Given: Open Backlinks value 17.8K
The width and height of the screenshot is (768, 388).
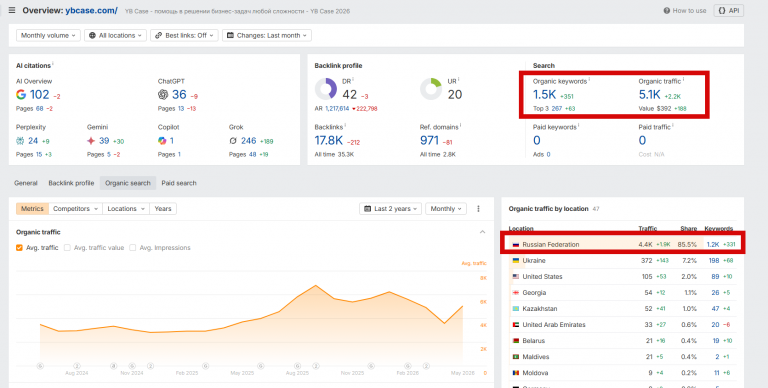Looking at the screenshot, I should (x=329, y=141).
